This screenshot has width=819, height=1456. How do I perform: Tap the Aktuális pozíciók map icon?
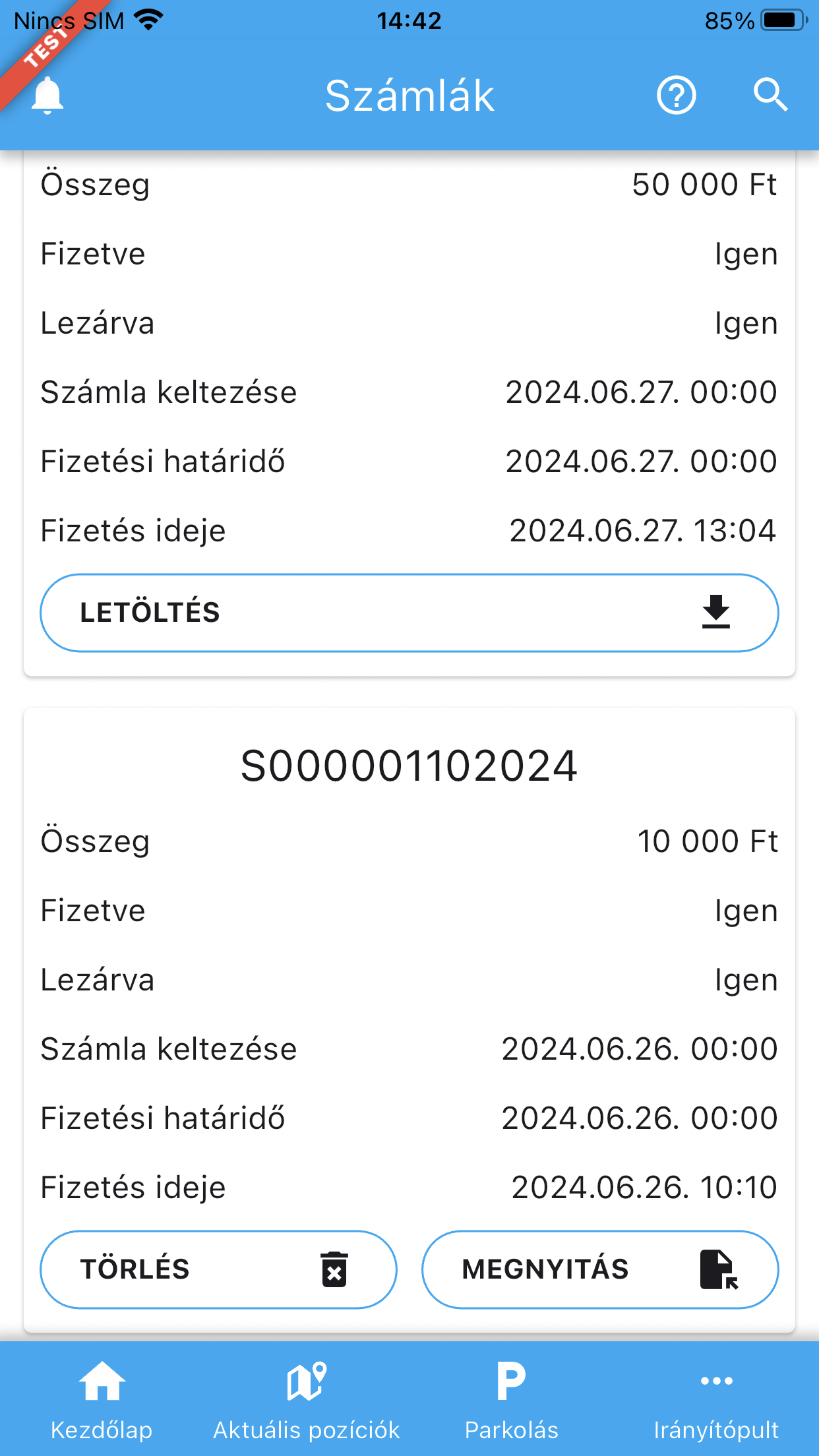click(307, 1381)
